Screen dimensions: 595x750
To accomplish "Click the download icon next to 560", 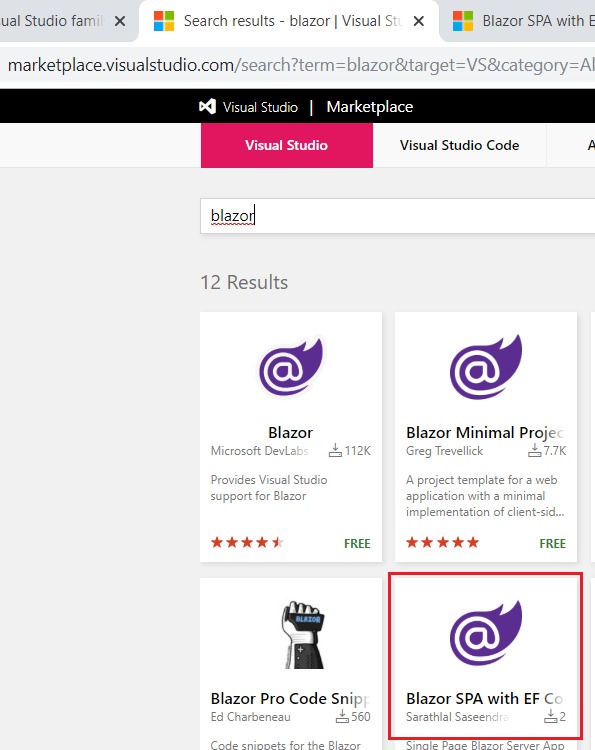I will pos(342,717).
